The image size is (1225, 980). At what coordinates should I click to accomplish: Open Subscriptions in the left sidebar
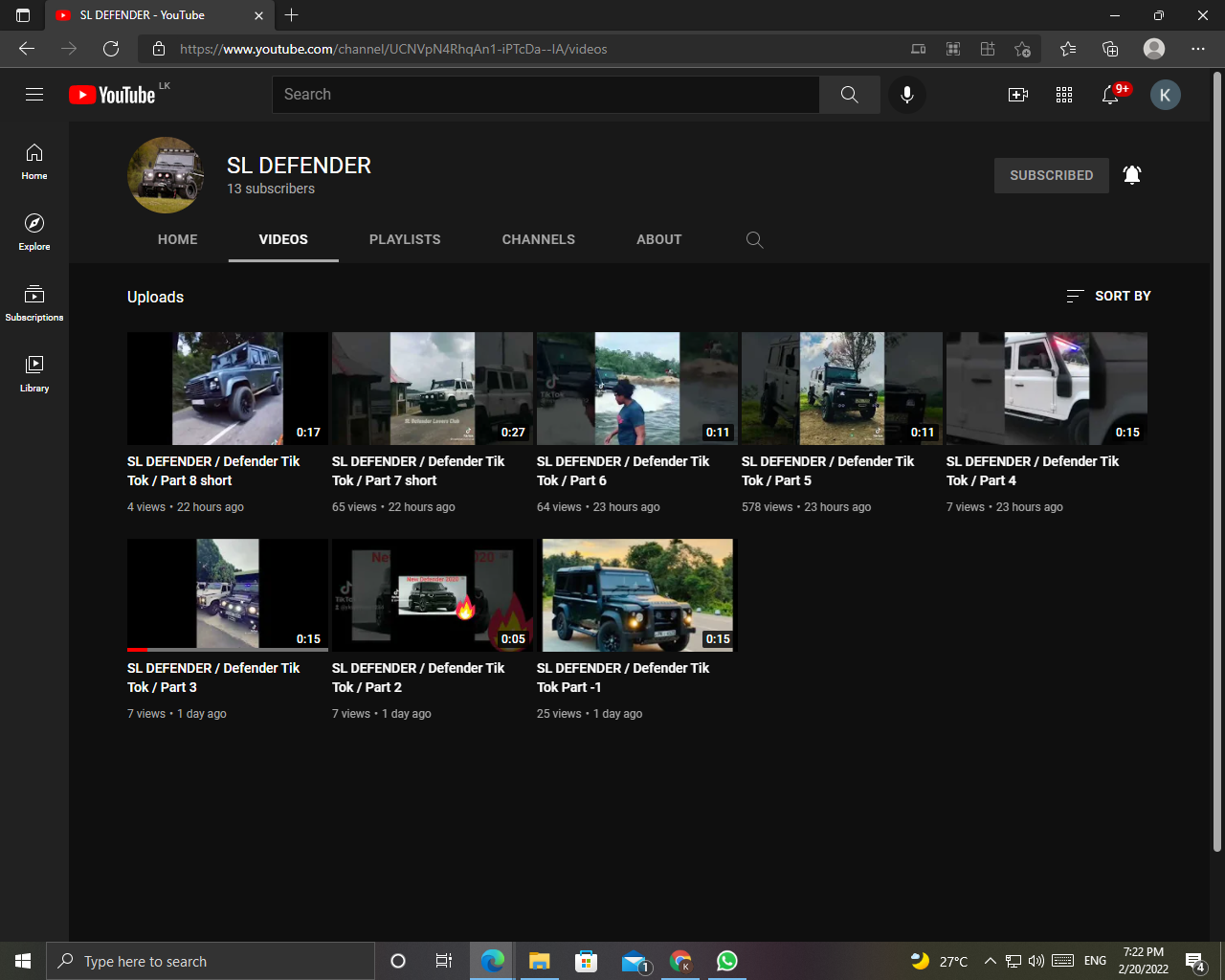(34, 303)
